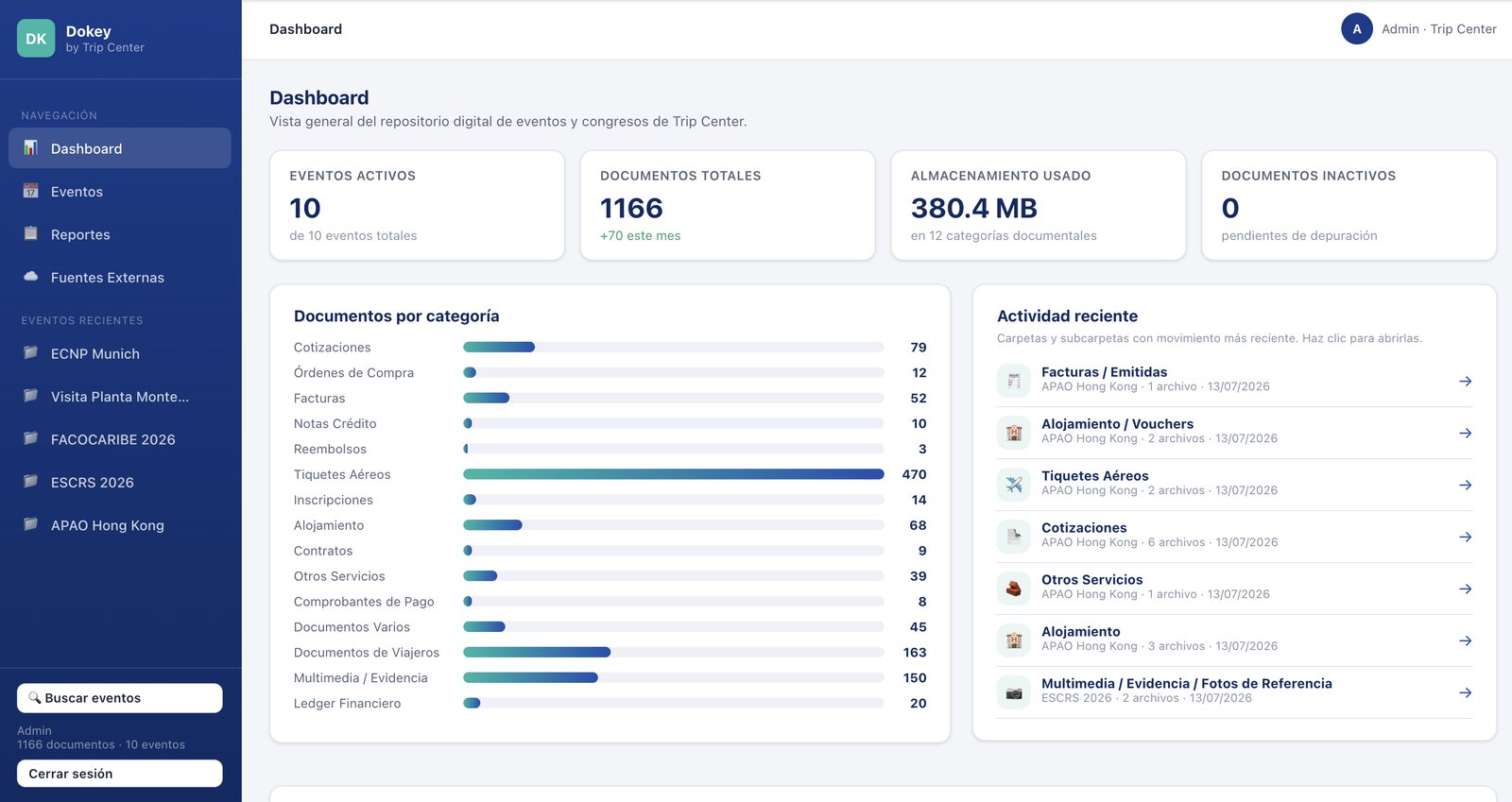This screenshot has height=802, width=1512.
Task: Click the Documentos Varios category label
Action: 352,627
